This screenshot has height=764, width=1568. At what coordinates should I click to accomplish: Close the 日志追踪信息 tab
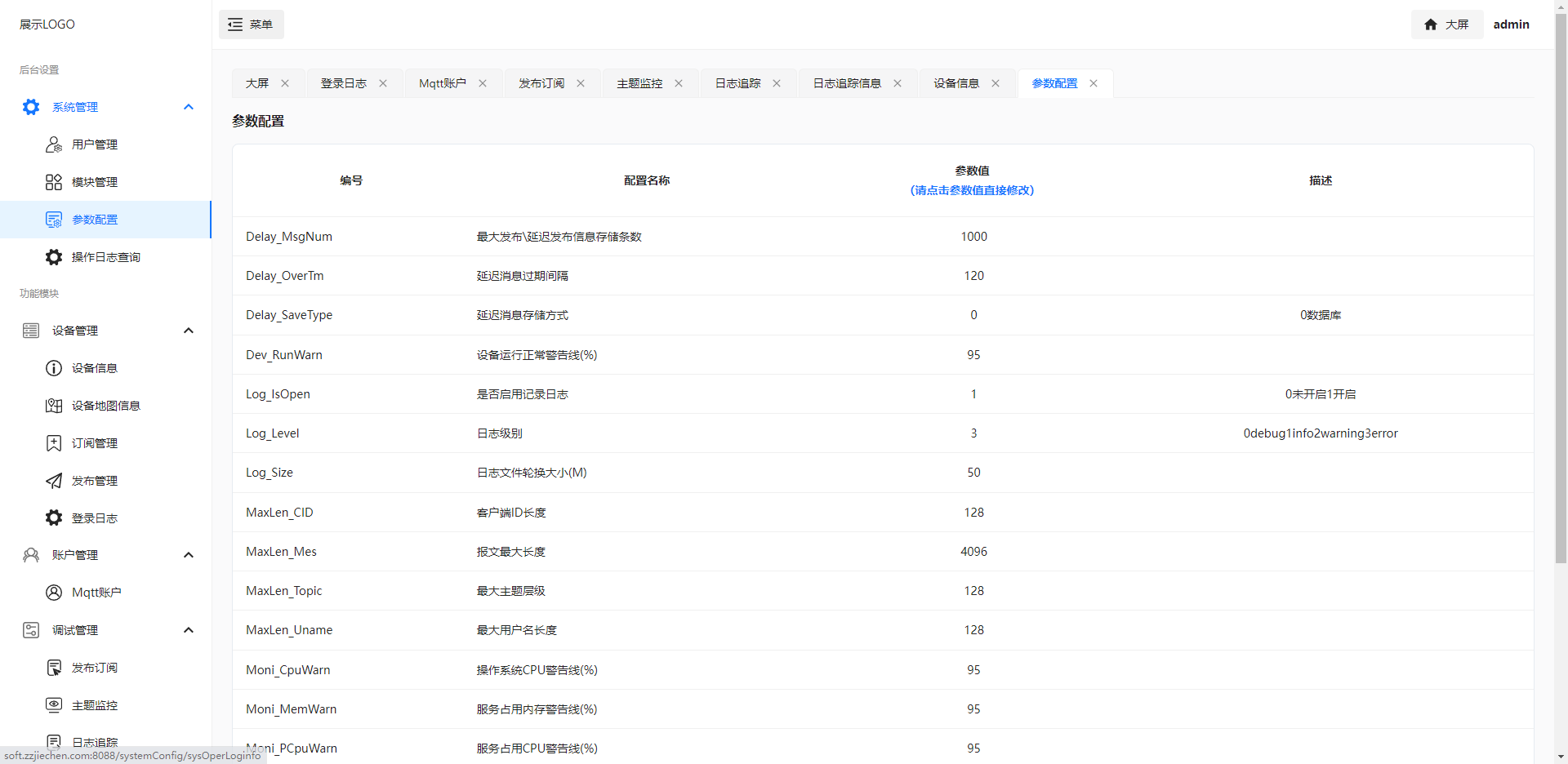tap(898, 83)
